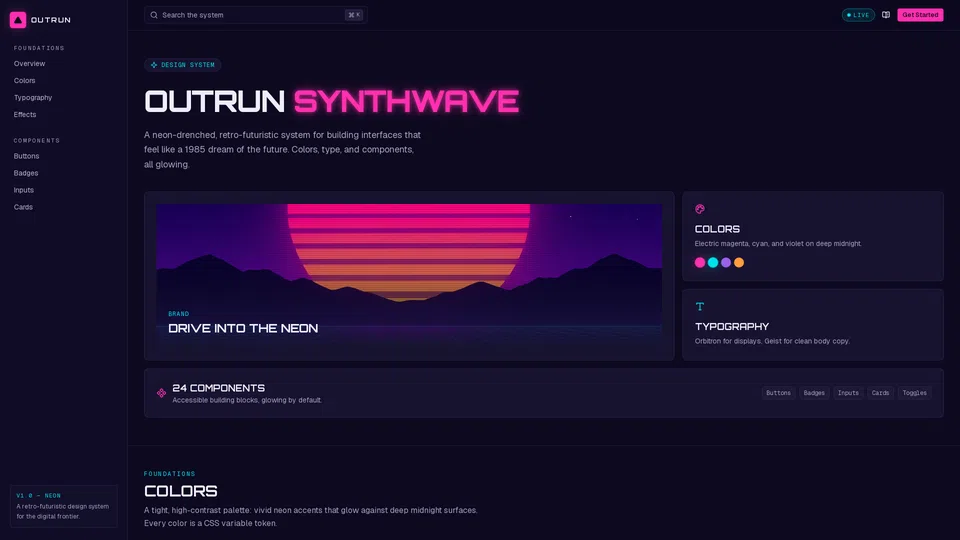
Task: Click the palette icon on Colors card
Action: pyautogui.click(x=700, y=209)
